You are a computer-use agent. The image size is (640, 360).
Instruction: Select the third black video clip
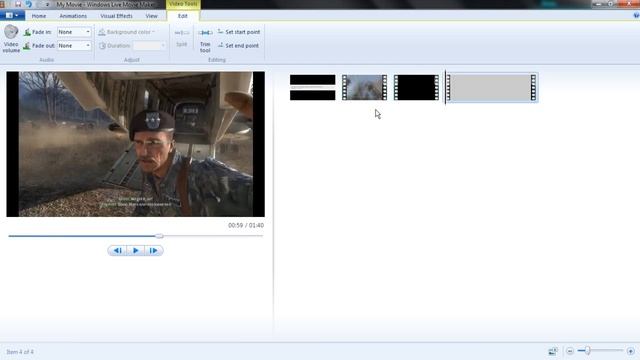pos(416,87)
